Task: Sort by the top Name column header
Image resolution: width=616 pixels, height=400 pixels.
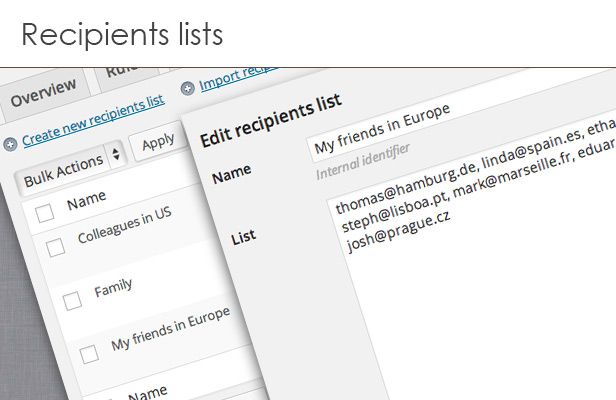Action: (x=86, y=202)
